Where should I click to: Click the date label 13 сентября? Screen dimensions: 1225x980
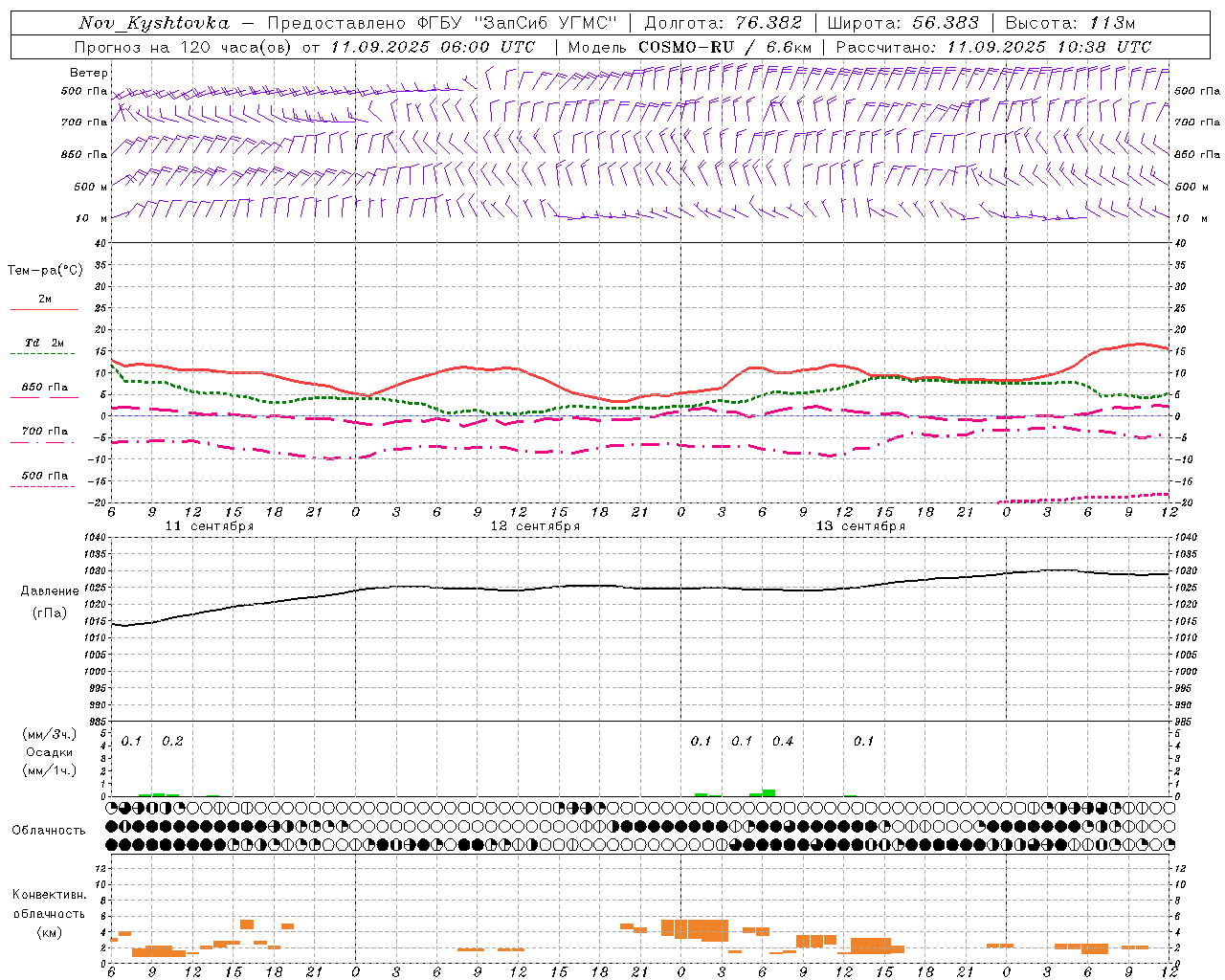pyautogui.click(x=860, y=526)
